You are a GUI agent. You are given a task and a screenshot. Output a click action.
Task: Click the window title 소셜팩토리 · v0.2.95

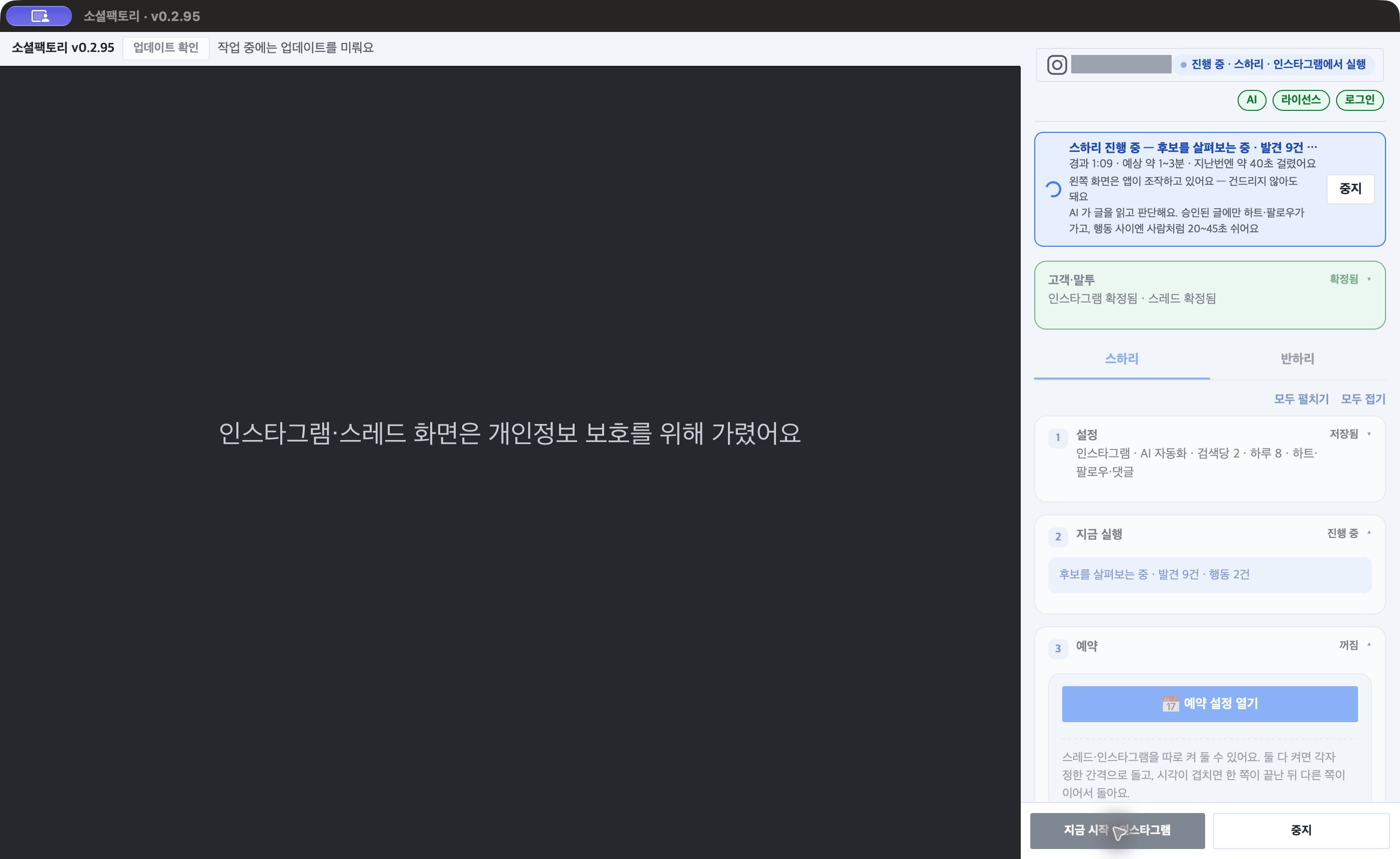141,16
